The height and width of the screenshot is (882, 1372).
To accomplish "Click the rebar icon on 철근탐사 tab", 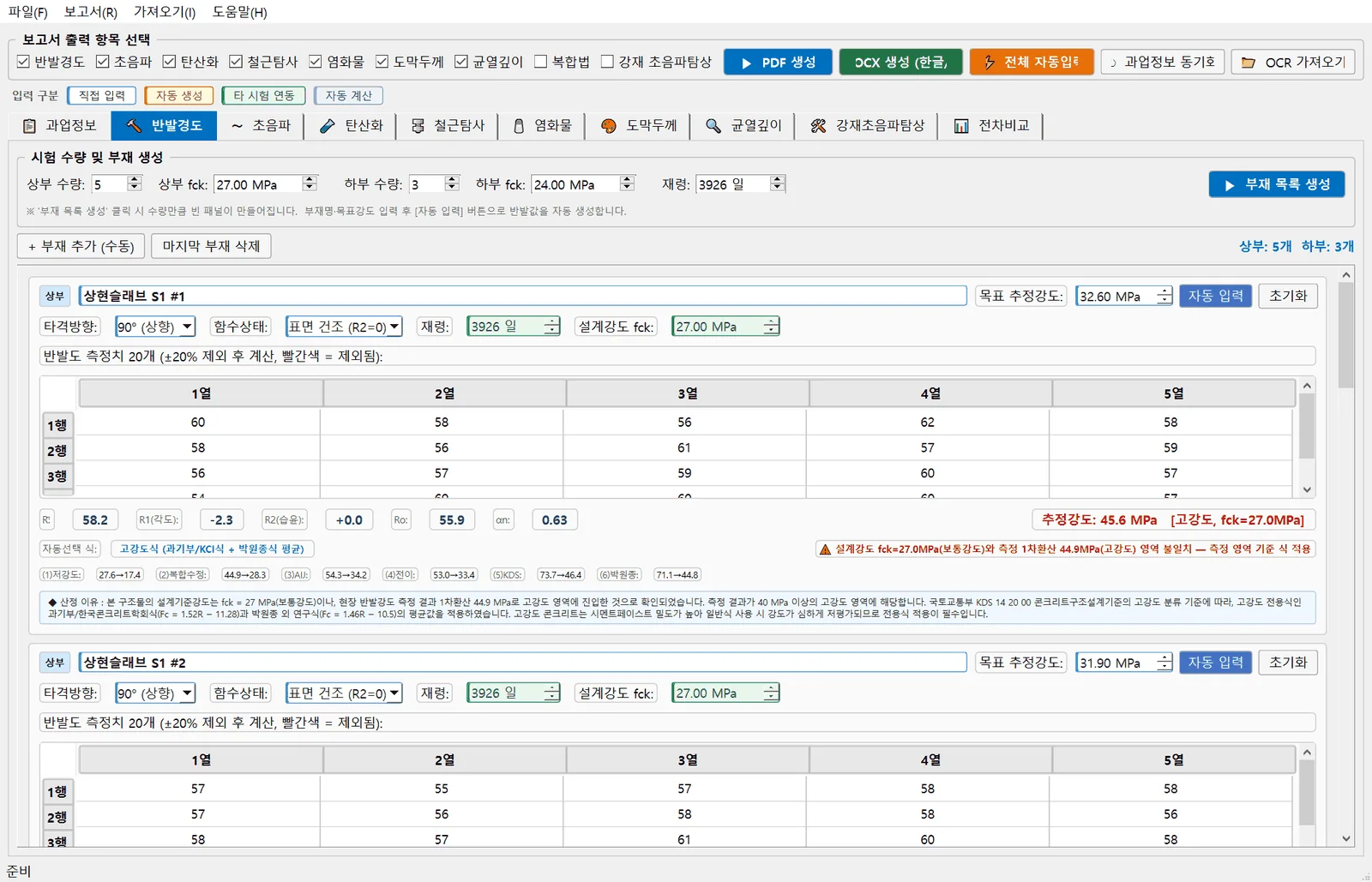I will [x=418, y=126].
